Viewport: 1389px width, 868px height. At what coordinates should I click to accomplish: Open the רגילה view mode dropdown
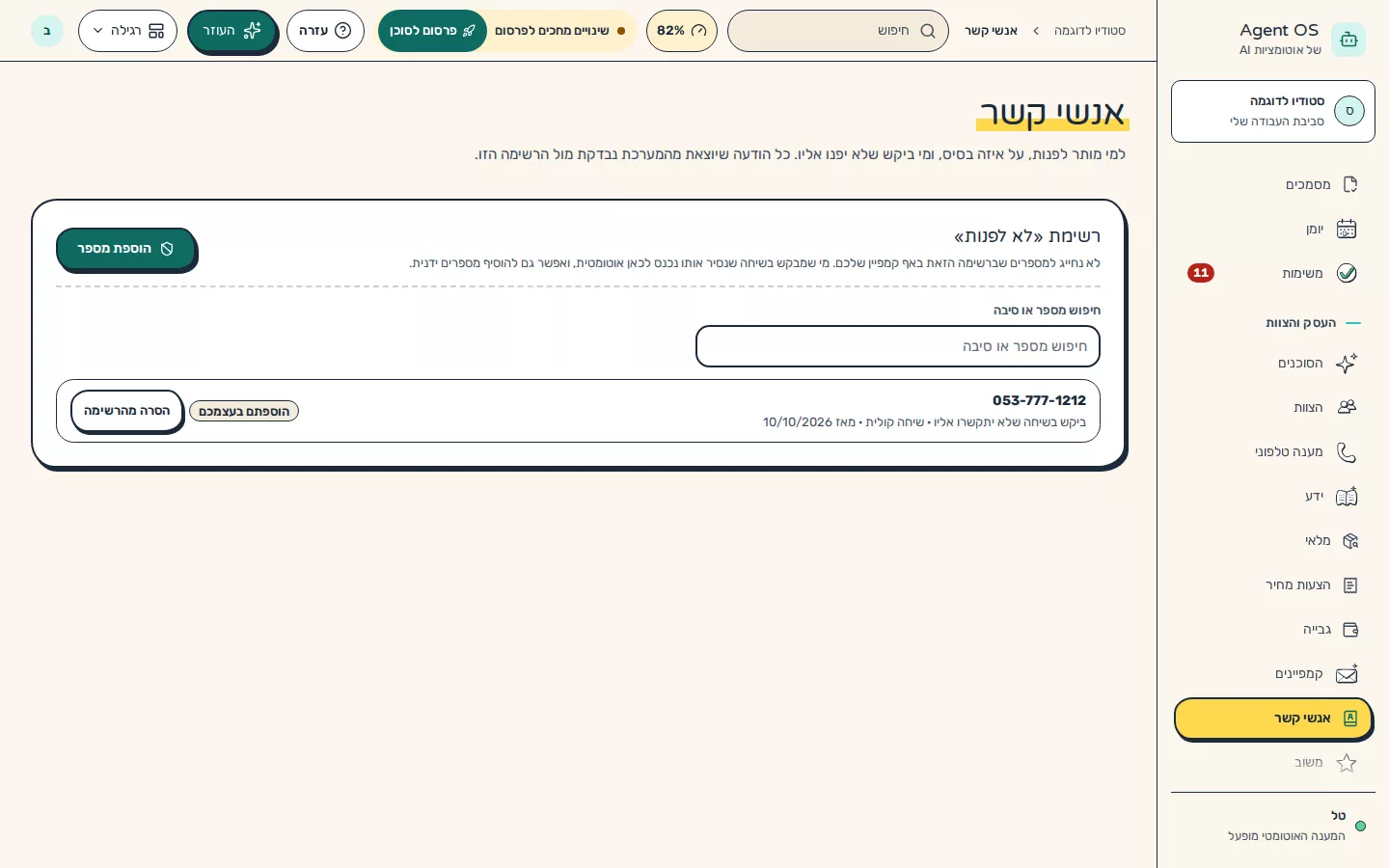(127, 31)
